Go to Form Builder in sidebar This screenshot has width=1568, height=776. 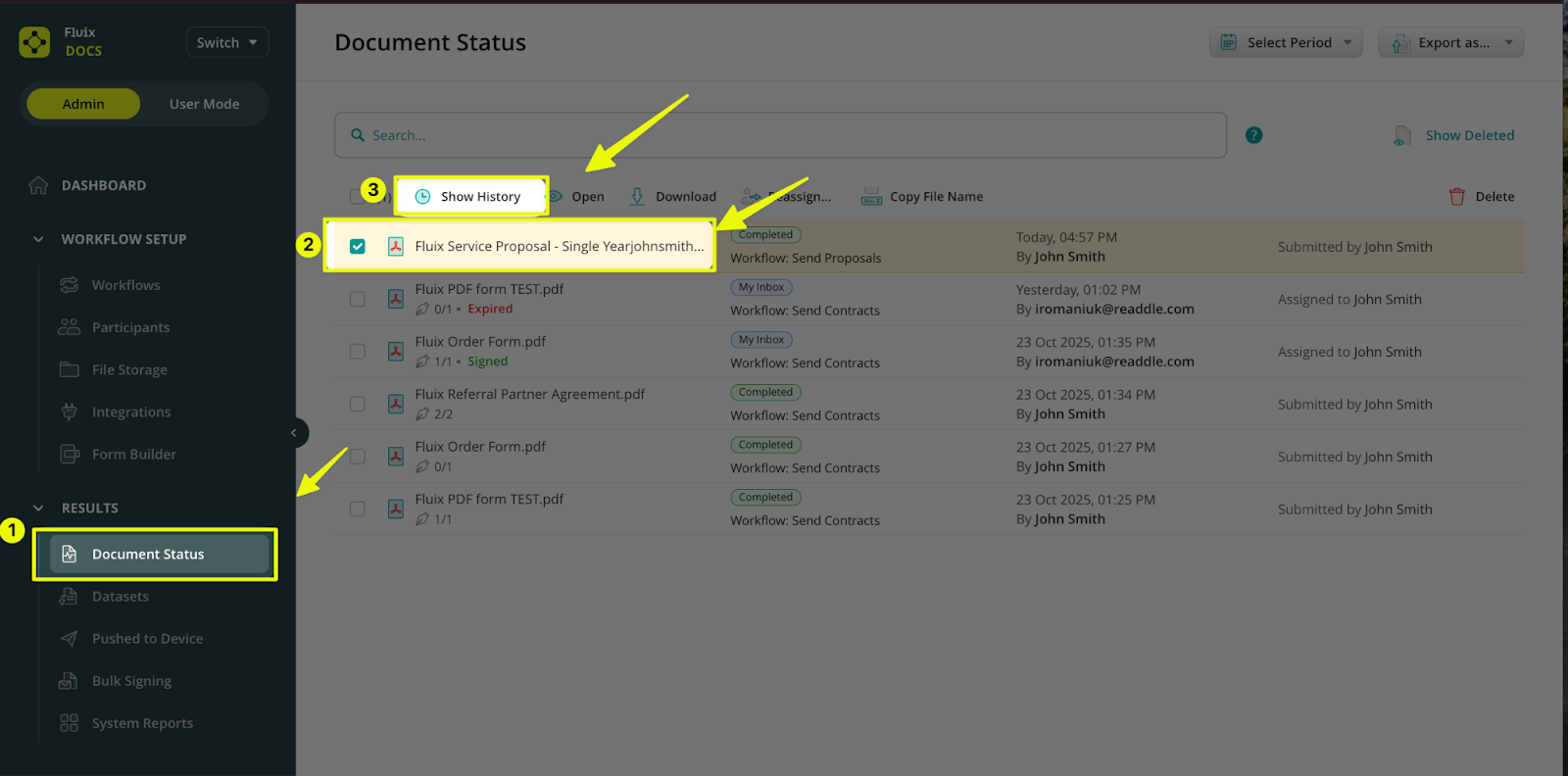tap(133, 454)
